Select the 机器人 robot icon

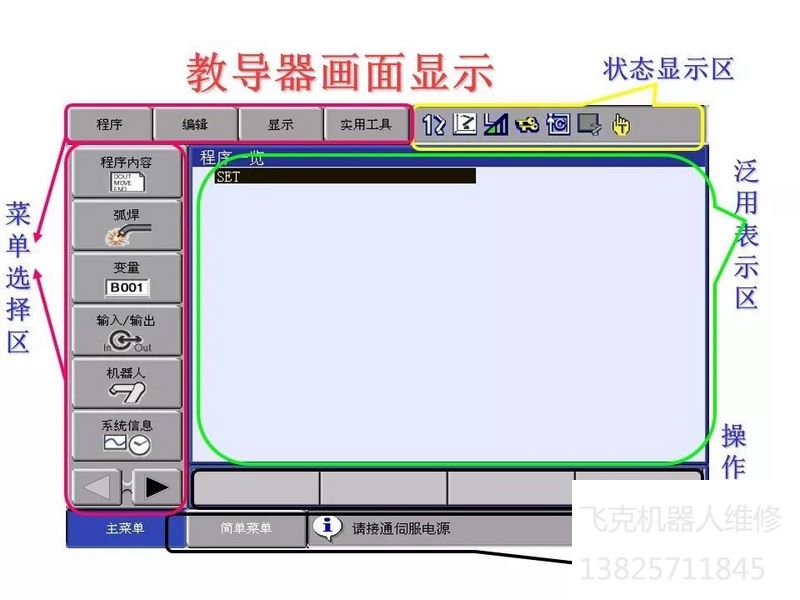click(125, 383)
